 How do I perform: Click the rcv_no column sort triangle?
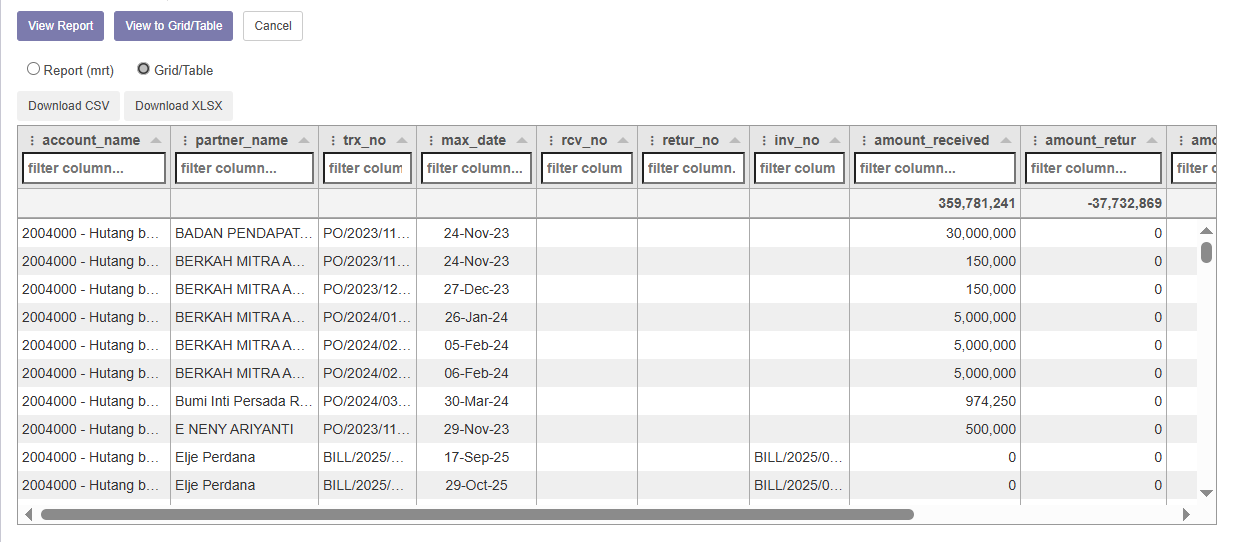pyautogui.click(x=623, y=141)
